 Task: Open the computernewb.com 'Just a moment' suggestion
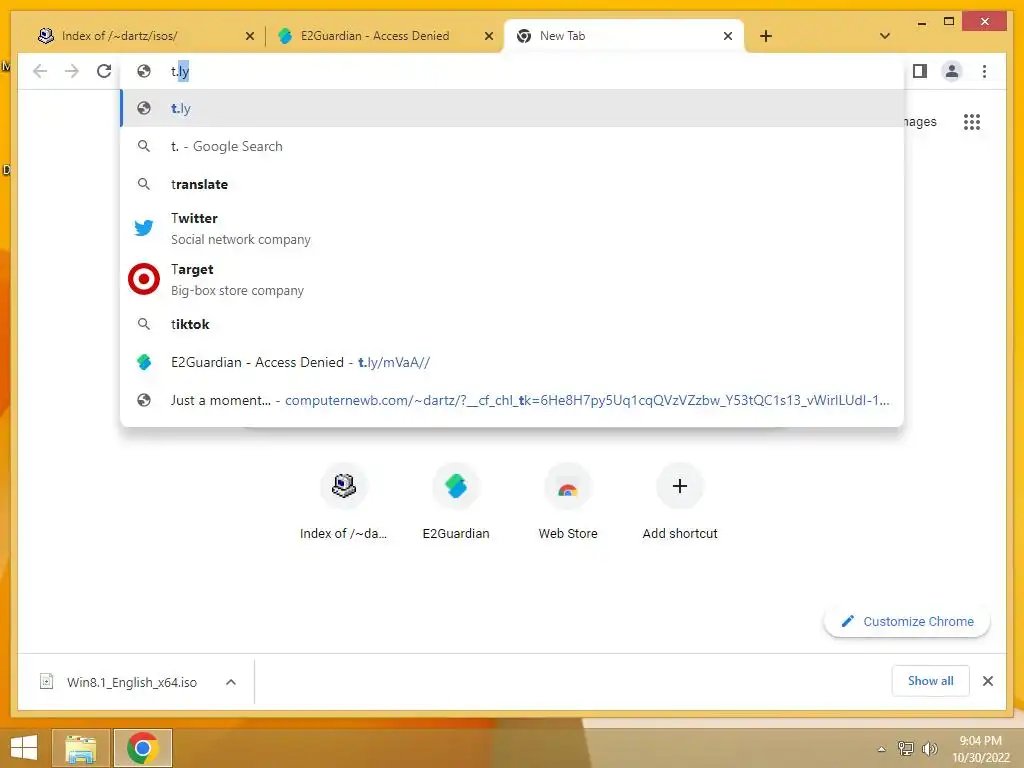point(513,400)
